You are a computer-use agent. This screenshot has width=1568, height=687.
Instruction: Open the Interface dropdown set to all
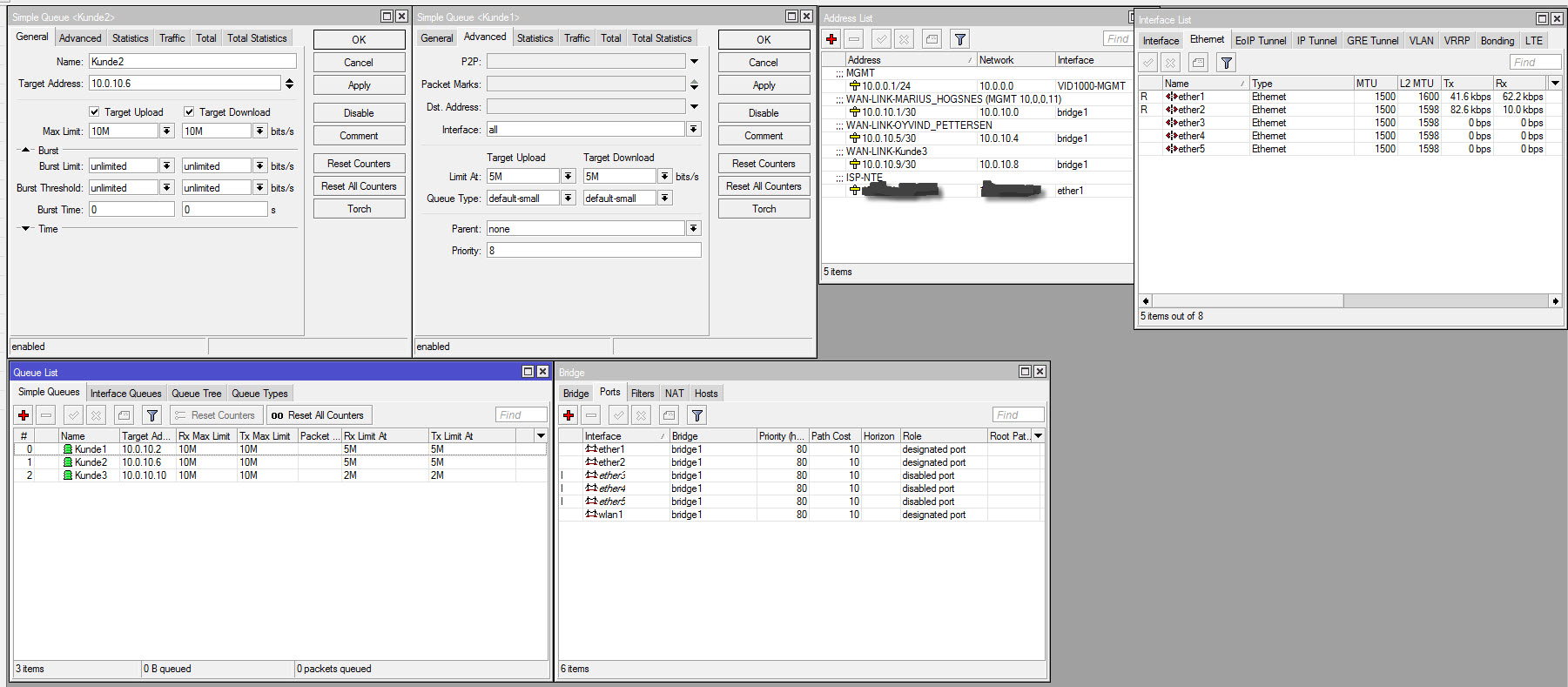tap(693, 130)
